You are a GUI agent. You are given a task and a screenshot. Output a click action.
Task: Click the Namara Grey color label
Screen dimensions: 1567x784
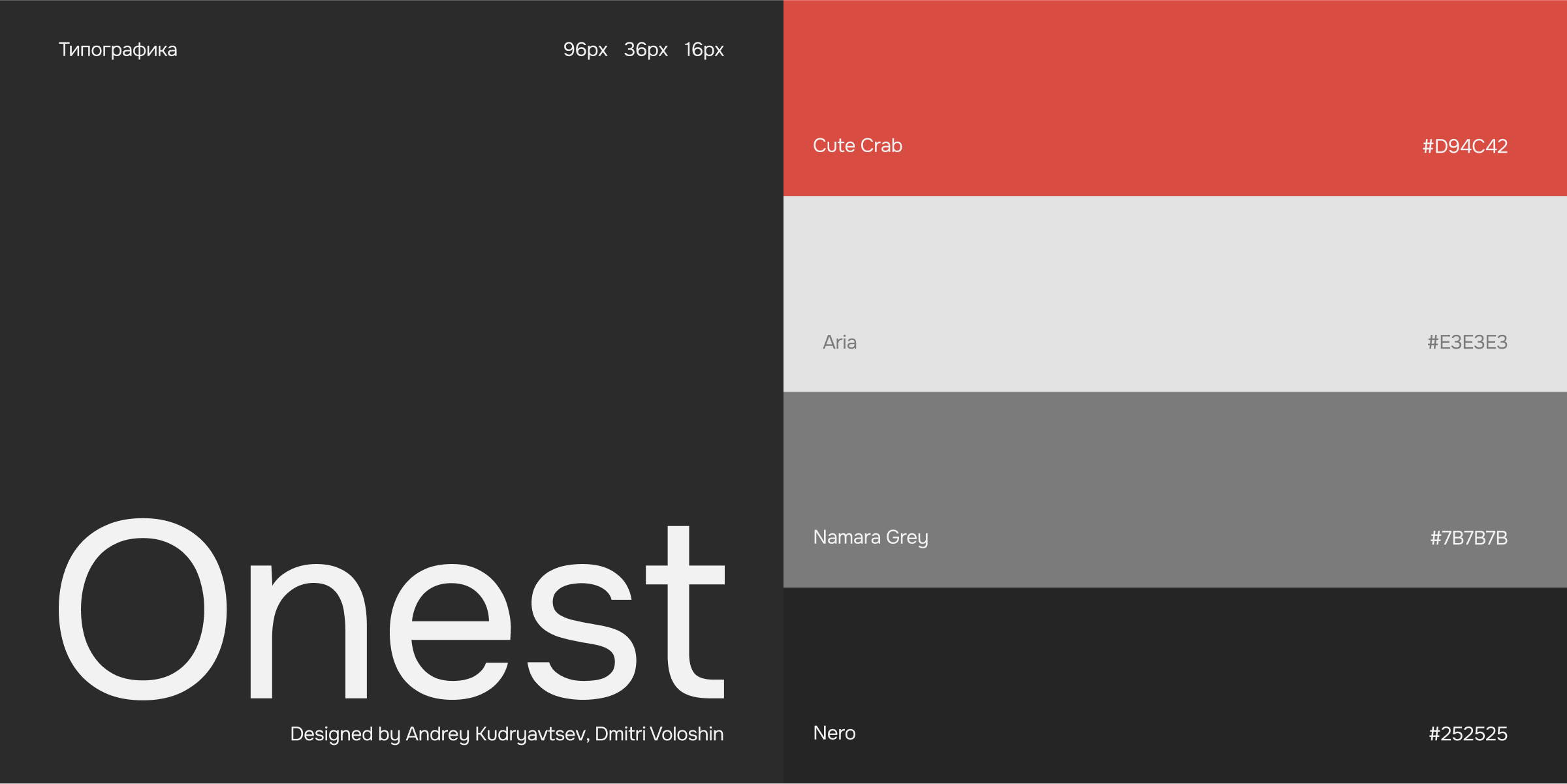coord(870,537)
